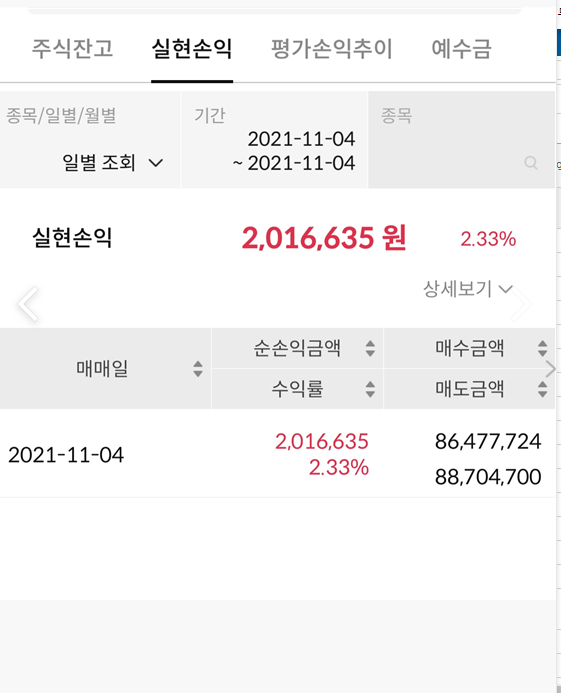561x693 pixels.
Task: Open the 일별 조회 dropdown
Action: (113, 163)
